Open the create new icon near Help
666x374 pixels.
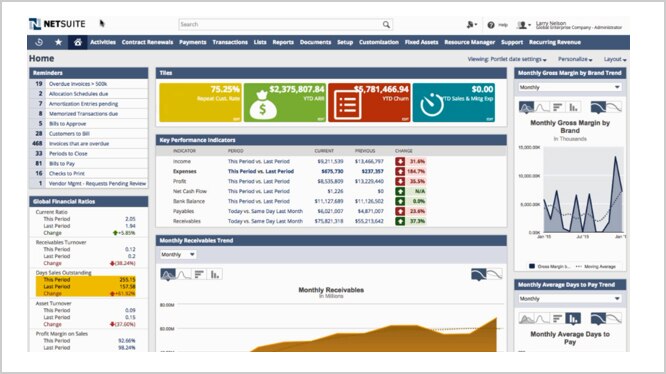coord(470,25)
